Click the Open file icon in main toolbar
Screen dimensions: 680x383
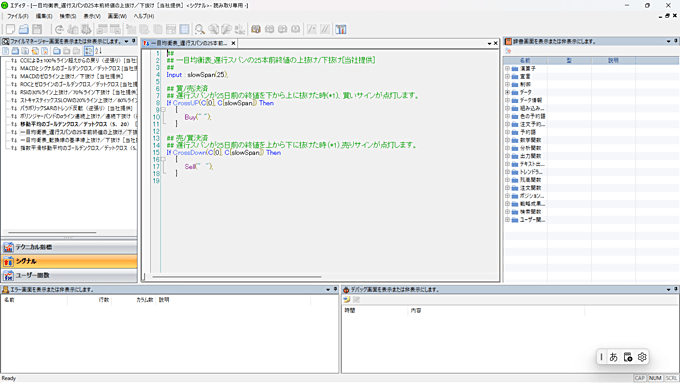24,29
